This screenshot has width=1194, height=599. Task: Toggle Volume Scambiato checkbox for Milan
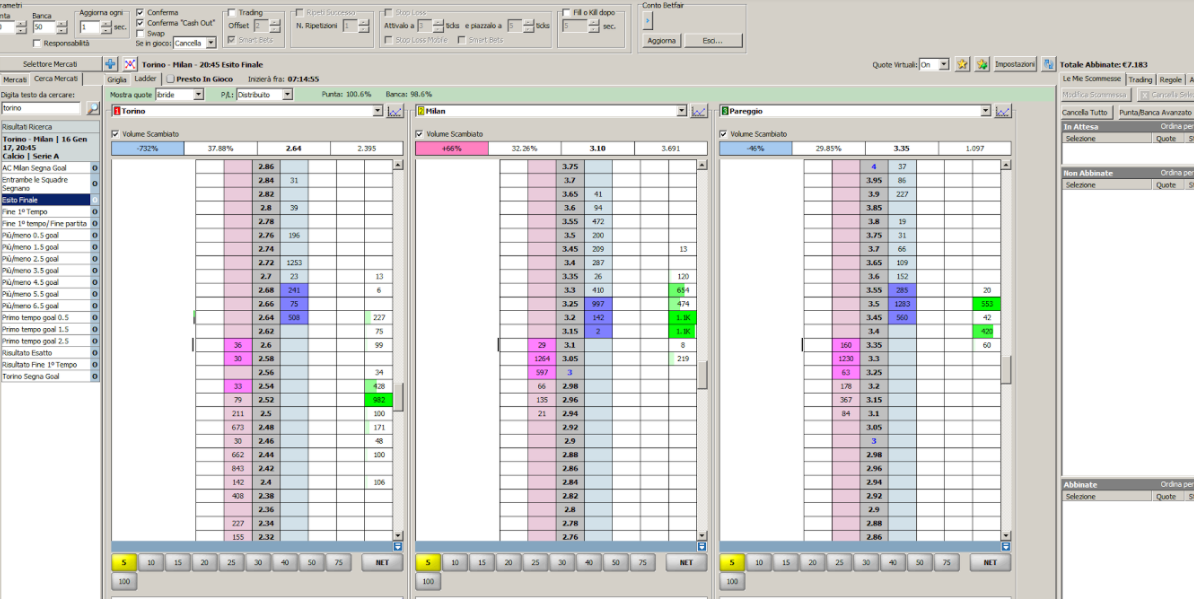pyautogui.click(x=420, y=134)
